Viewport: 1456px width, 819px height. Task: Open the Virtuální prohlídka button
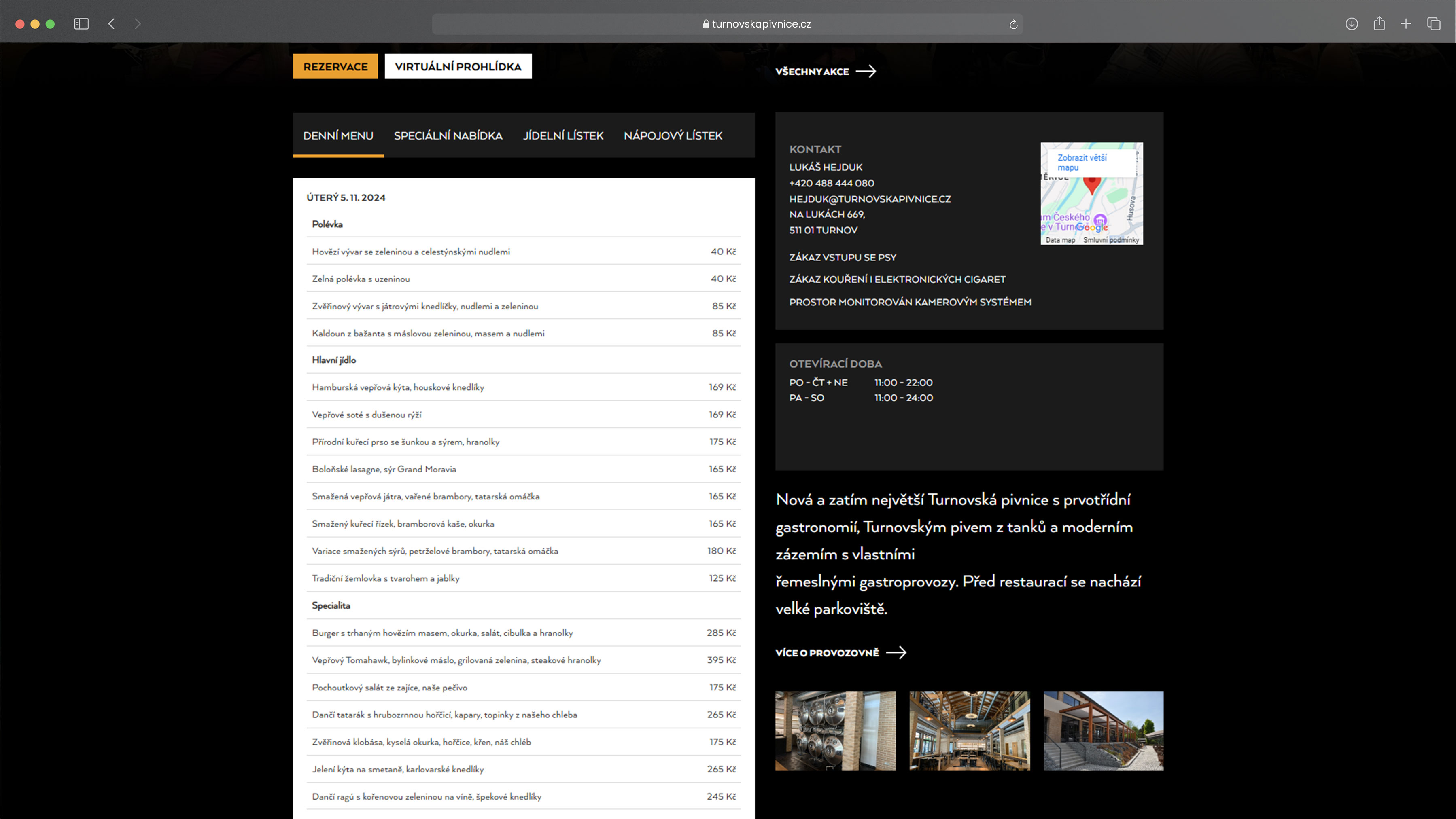click(458, 67)
